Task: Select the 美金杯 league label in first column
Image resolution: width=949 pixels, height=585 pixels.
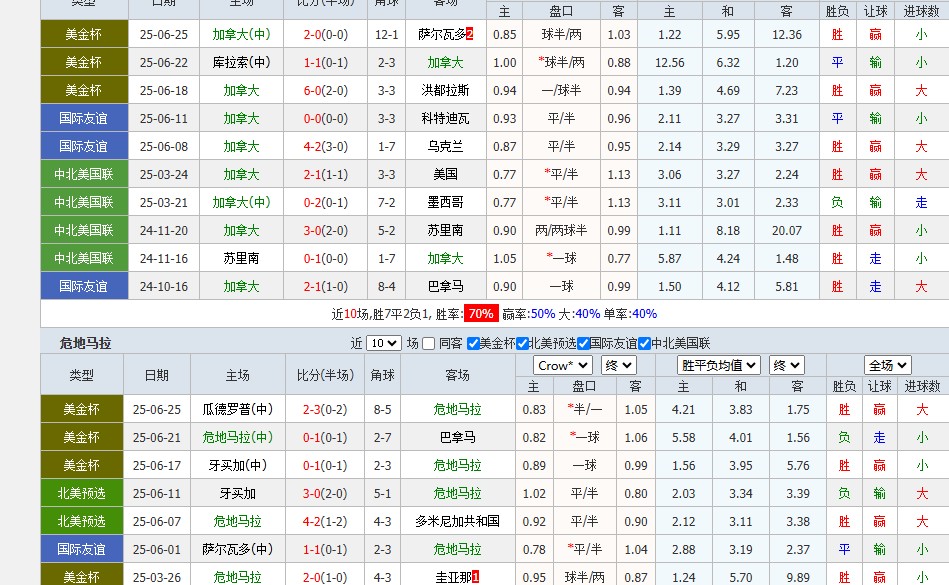Action: coord(84,33)
